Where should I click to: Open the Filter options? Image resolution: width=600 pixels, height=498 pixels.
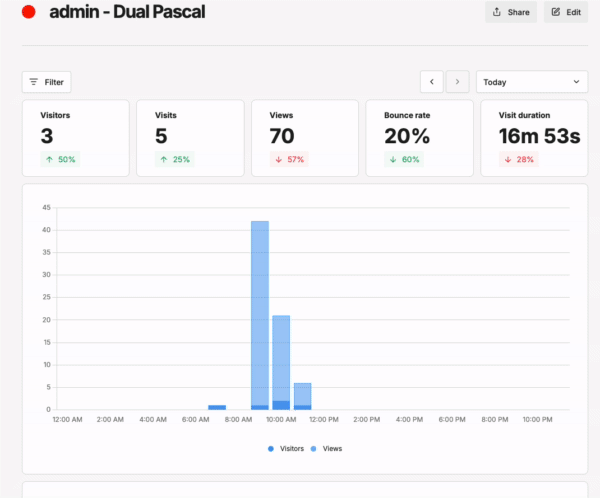click(x=46, y=82)
